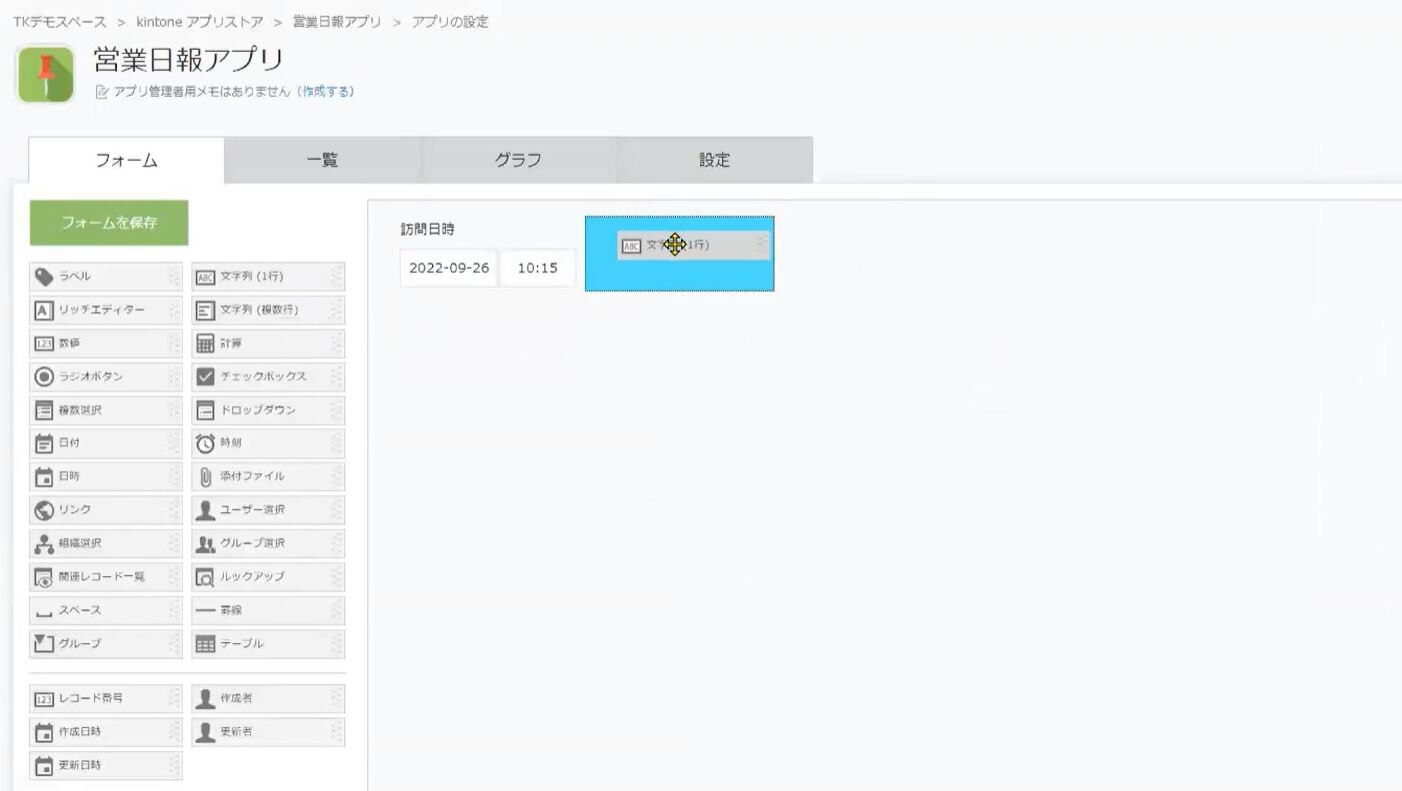Open the 設定 tab
This screenshot has height=791, width=1402.
point(714,160)
